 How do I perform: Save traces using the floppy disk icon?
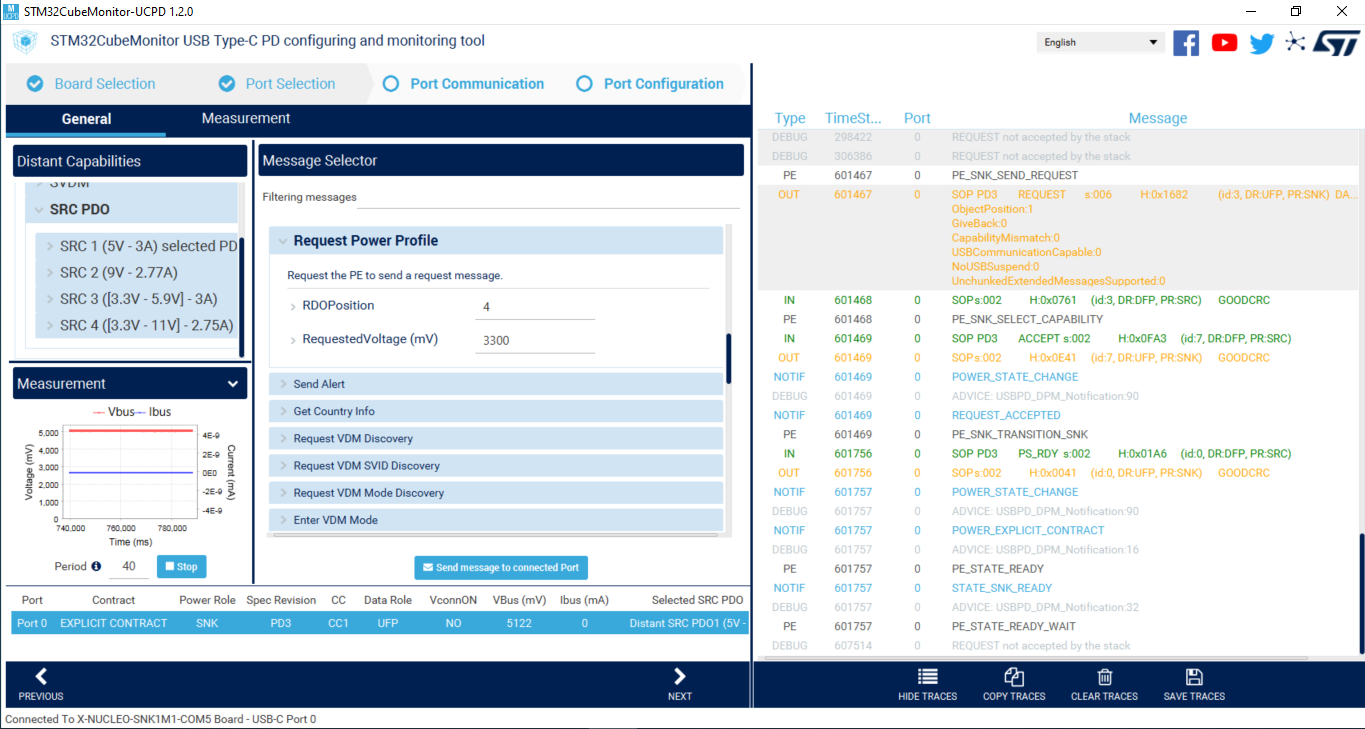pos(1193,684)
